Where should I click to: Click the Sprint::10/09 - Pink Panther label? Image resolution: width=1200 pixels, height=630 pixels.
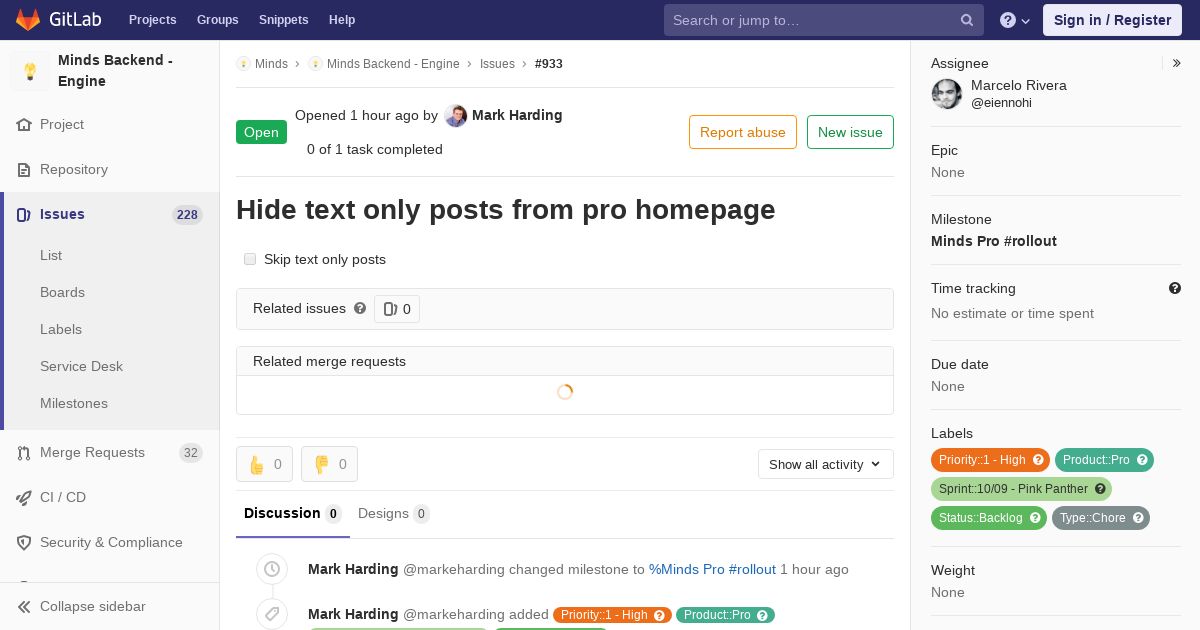[1013, 489]
